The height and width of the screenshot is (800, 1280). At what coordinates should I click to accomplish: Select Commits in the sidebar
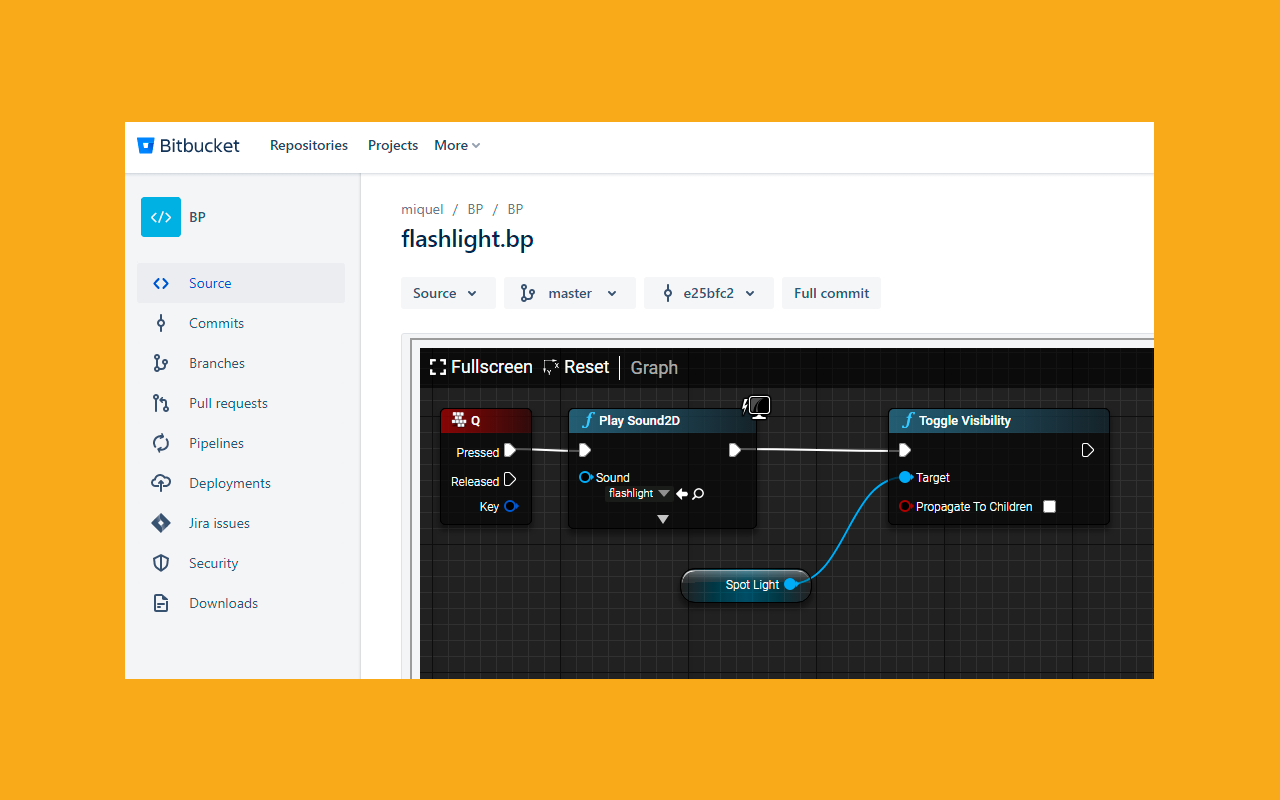pos(241,323)
